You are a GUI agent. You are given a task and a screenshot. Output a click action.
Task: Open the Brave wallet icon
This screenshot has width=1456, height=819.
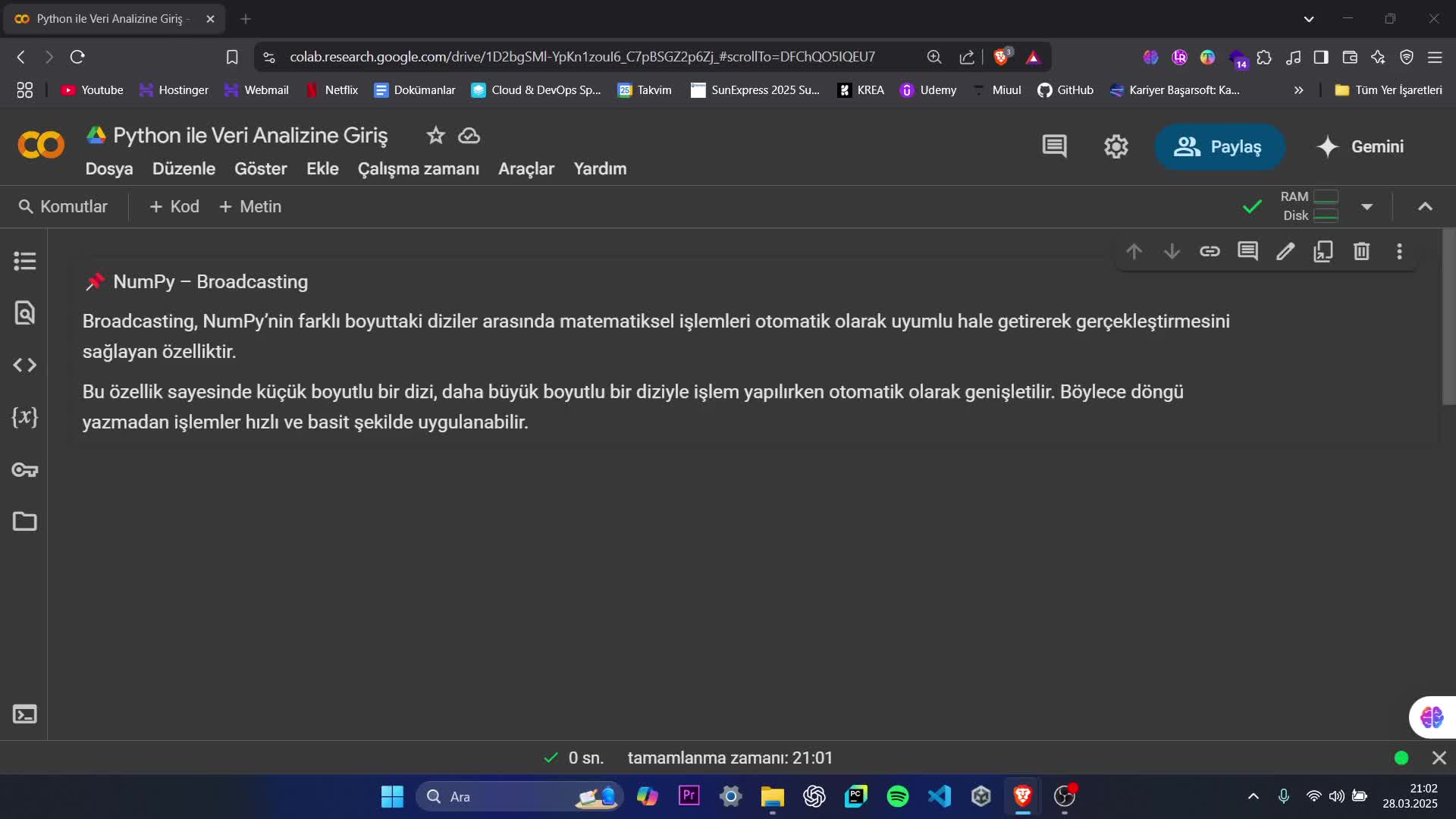(1349, 57)
